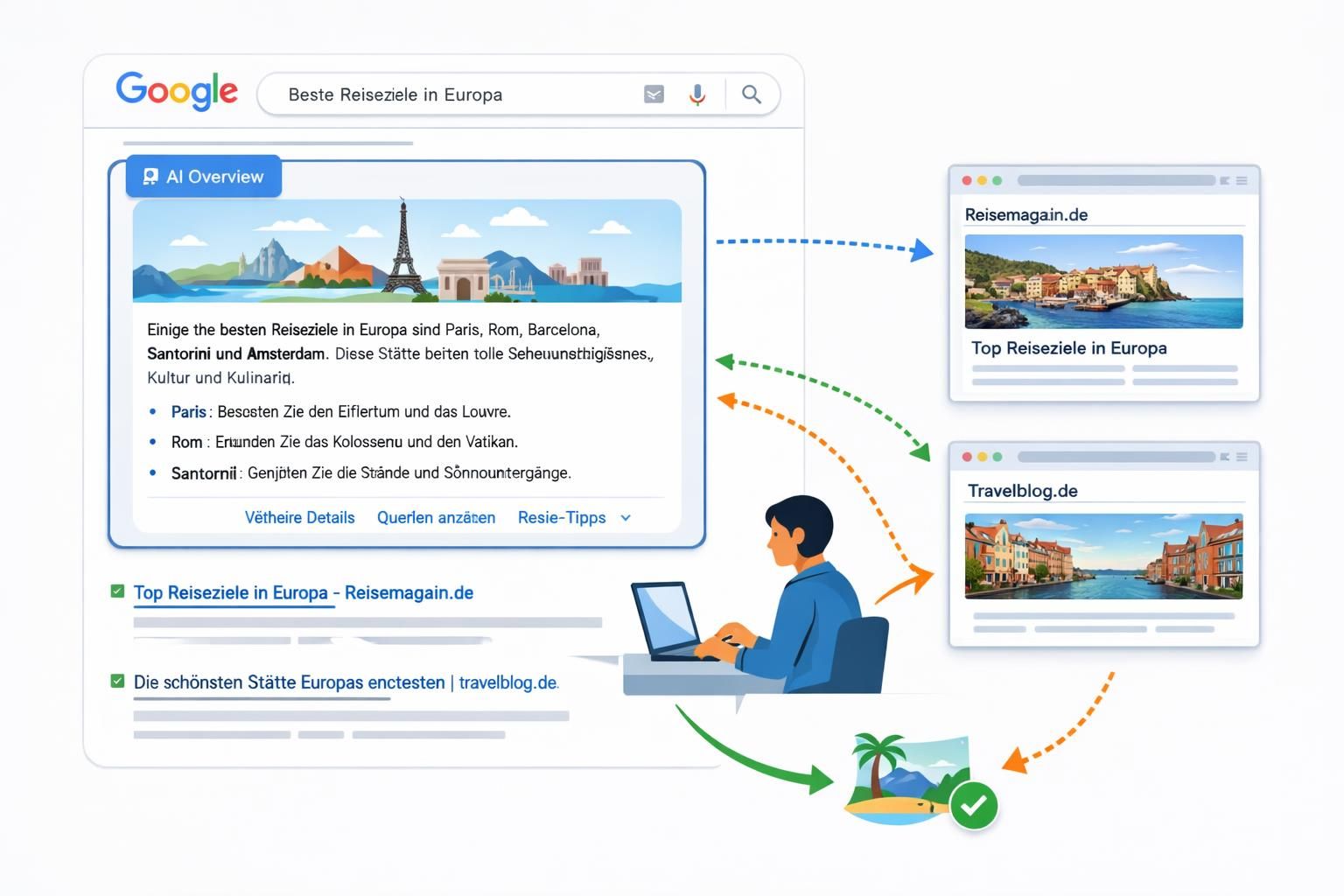Click the flag icon in Travelblog.de window toolbar
Screen dimensions: 1344x896
pyautogui.click(x=1225, y=457)
